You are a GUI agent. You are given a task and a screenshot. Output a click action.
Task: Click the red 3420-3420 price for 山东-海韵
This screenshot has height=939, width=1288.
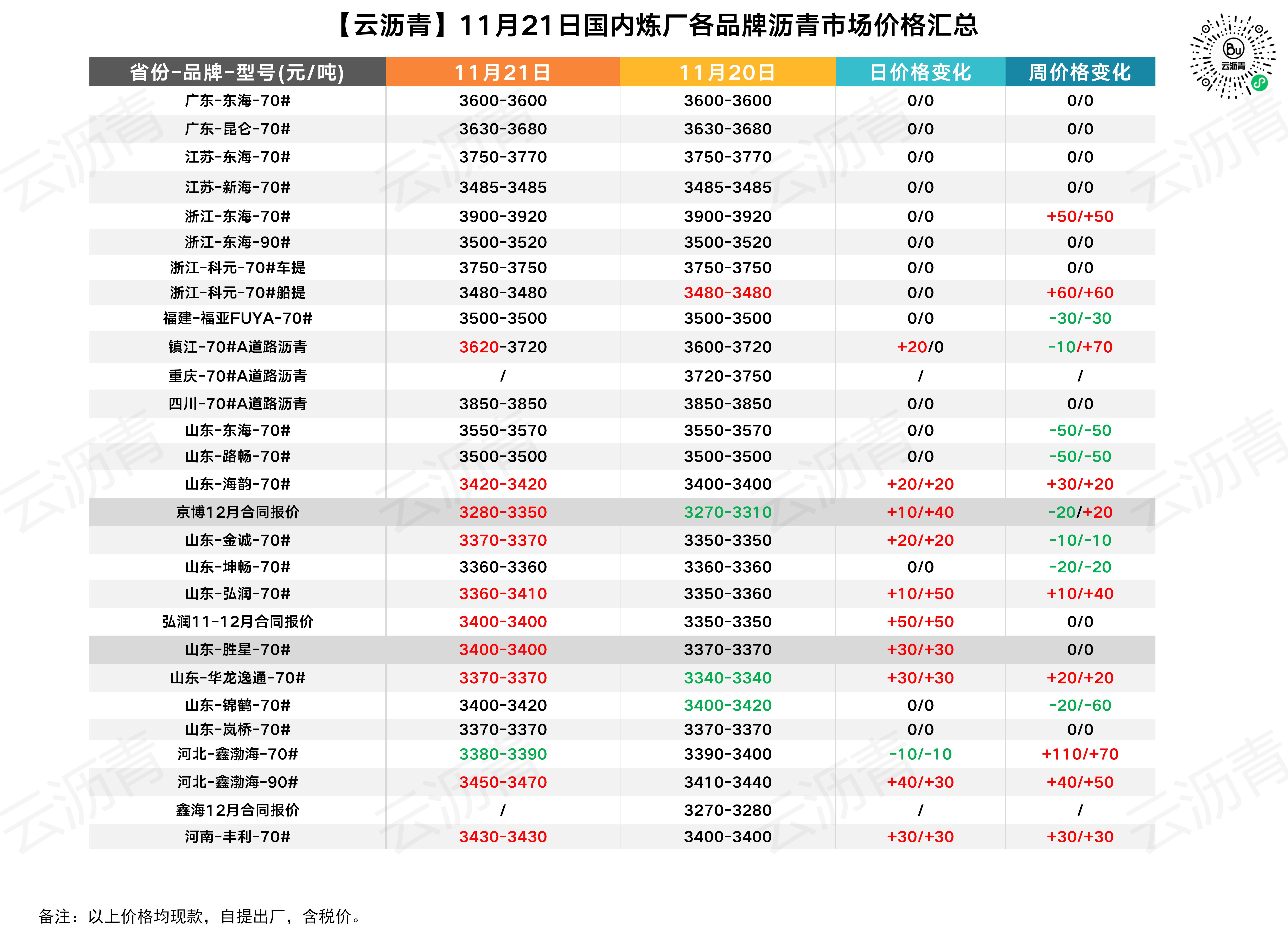503,484
